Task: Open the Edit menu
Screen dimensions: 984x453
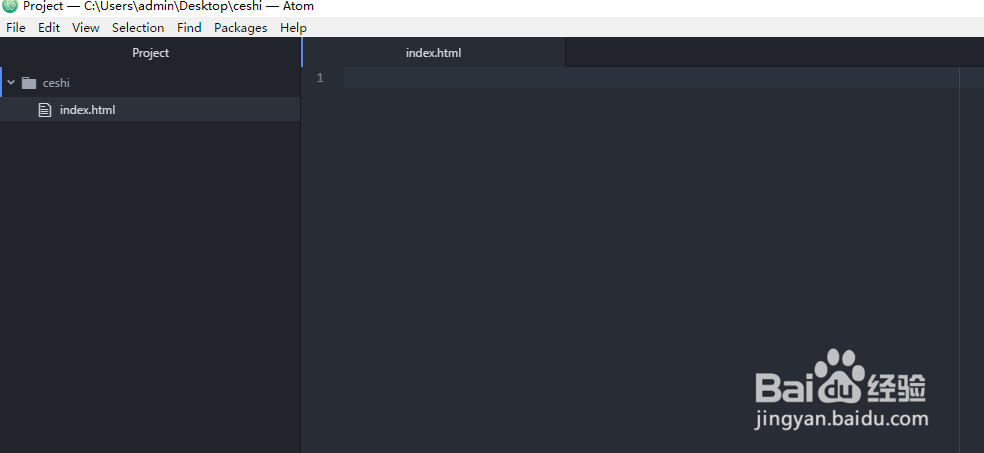Action: tap(49, 28)
